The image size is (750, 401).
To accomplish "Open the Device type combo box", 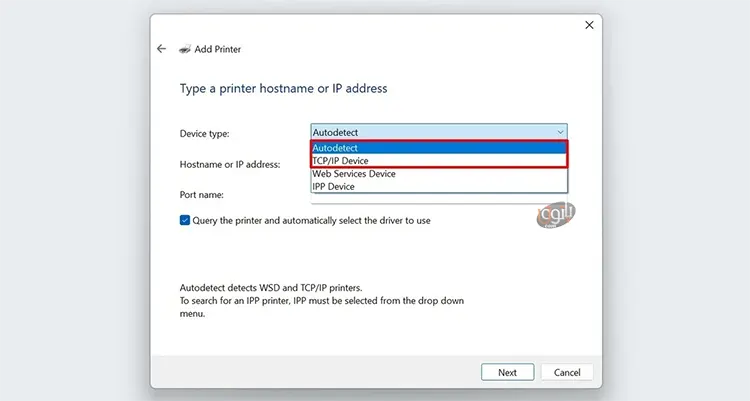I will [x=439, y=132].
